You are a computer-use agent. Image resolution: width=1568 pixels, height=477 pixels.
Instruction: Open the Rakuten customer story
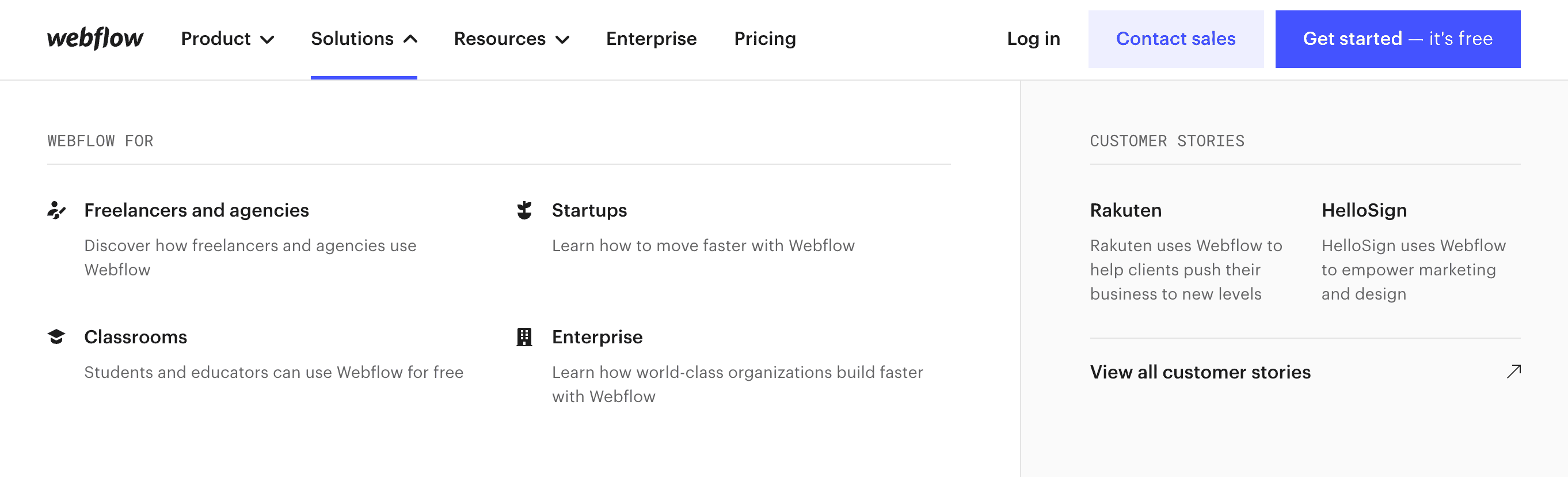click(1125, 210)
